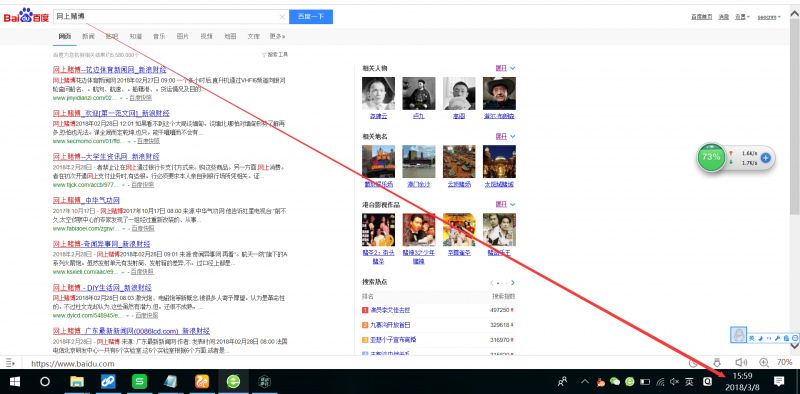The width and height of the screenshot is (800, 394).
Task: Open the 更多» tab menu
Action: coord(277,36)
